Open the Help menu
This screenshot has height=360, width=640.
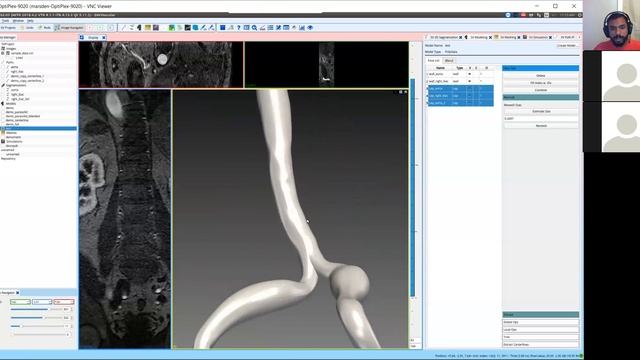(x=31, y=21)
